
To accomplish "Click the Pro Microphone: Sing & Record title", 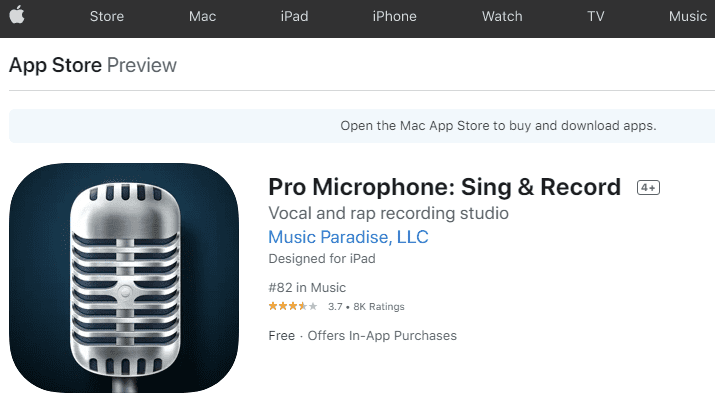I will (445, 187).
